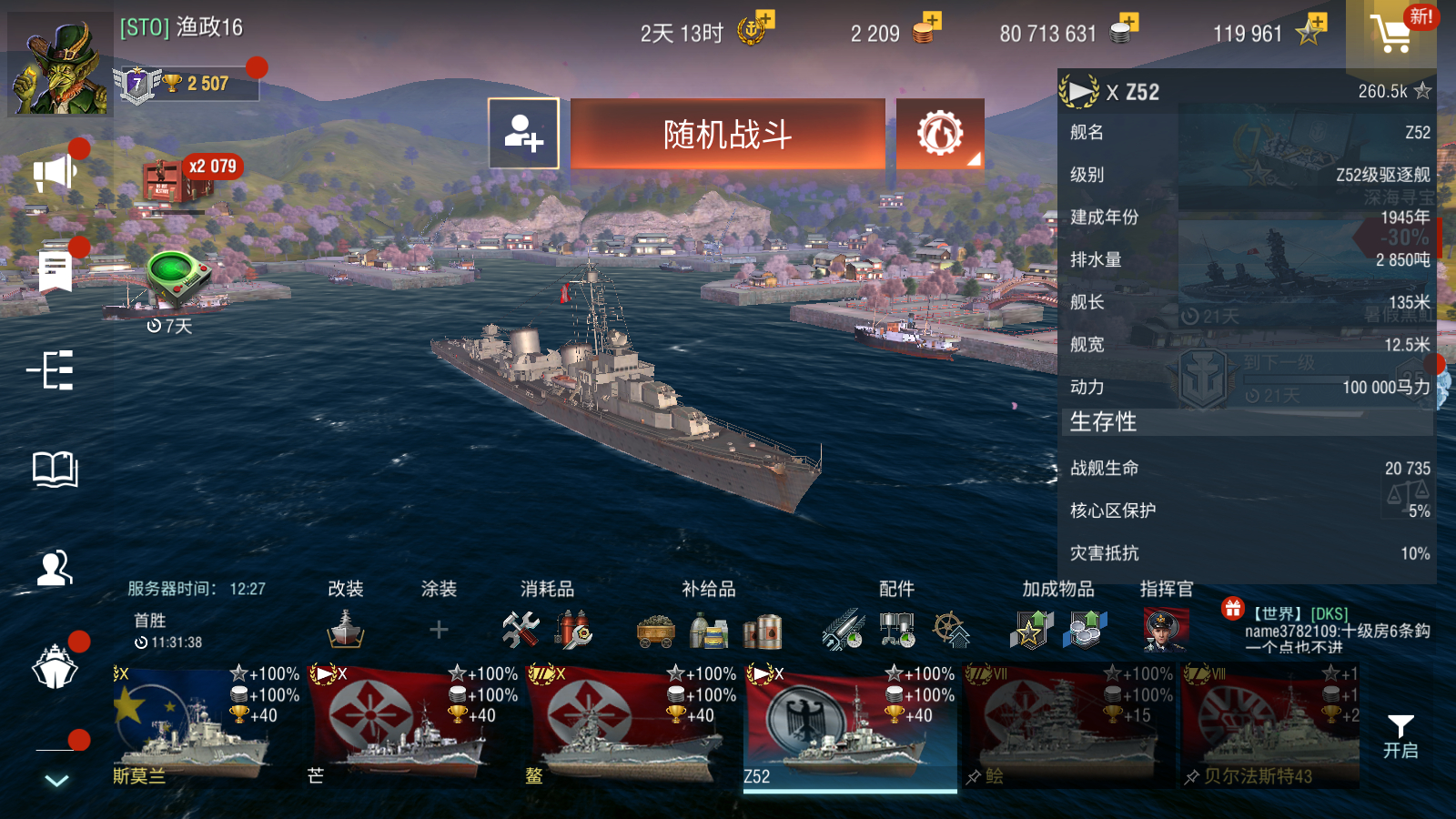
Task: Add gold with plus button
Action: click(x=932, y=20)
